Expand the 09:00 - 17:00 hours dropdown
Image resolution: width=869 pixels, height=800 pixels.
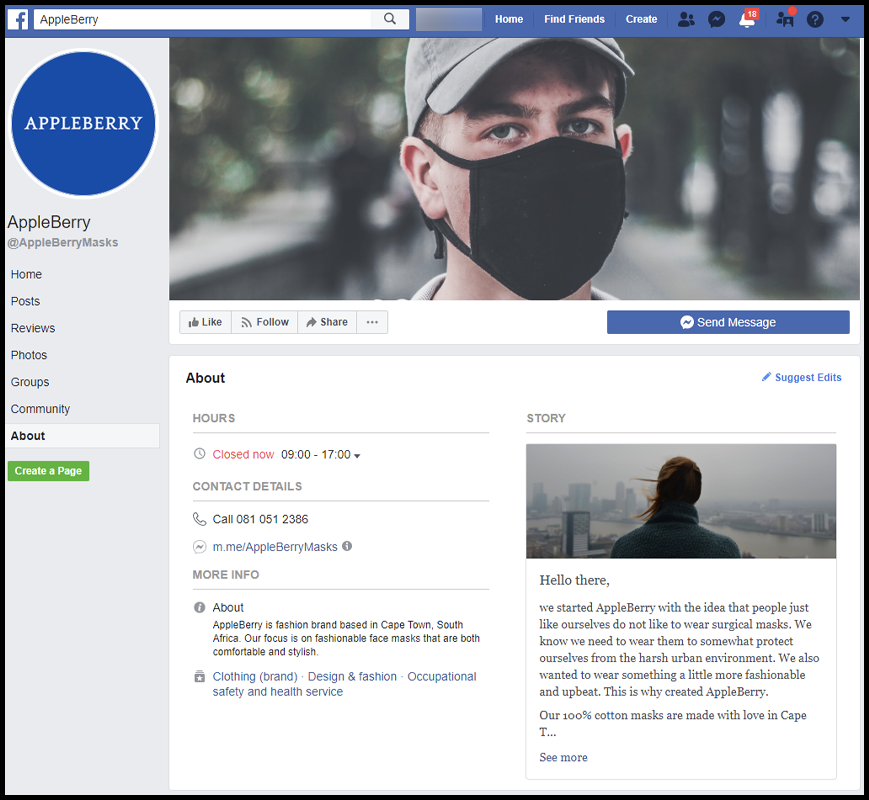click(x=320, y=455)
